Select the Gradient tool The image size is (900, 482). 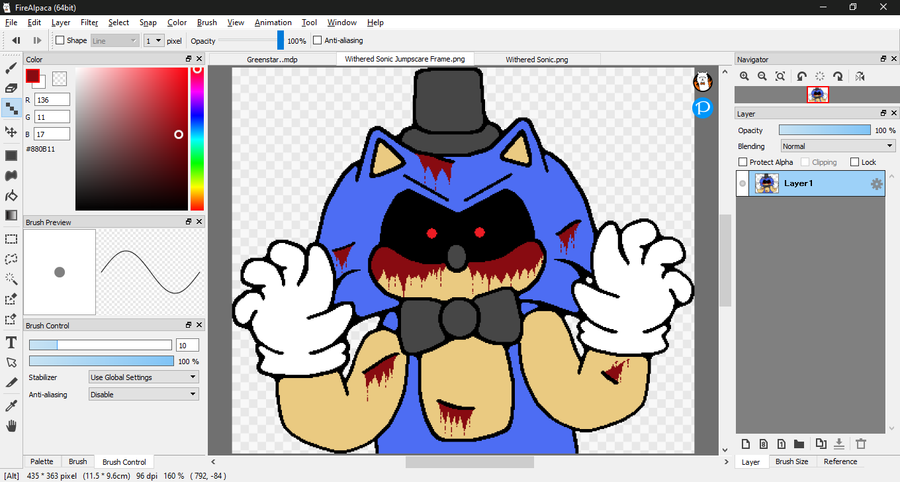coord(11,215)
